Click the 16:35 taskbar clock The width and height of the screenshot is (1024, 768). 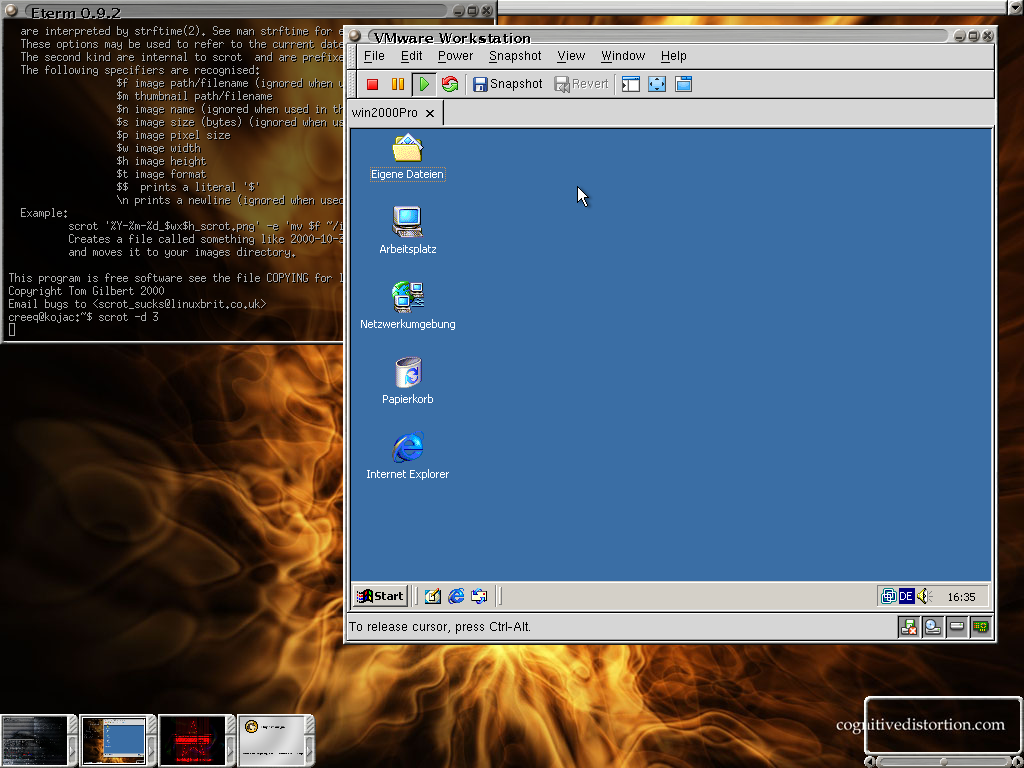pyautogui.click(x=961, y=597)
